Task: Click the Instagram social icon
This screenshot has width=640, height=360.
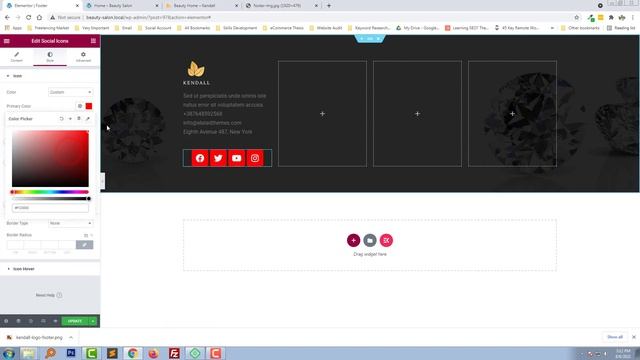Action: point(255,158)
